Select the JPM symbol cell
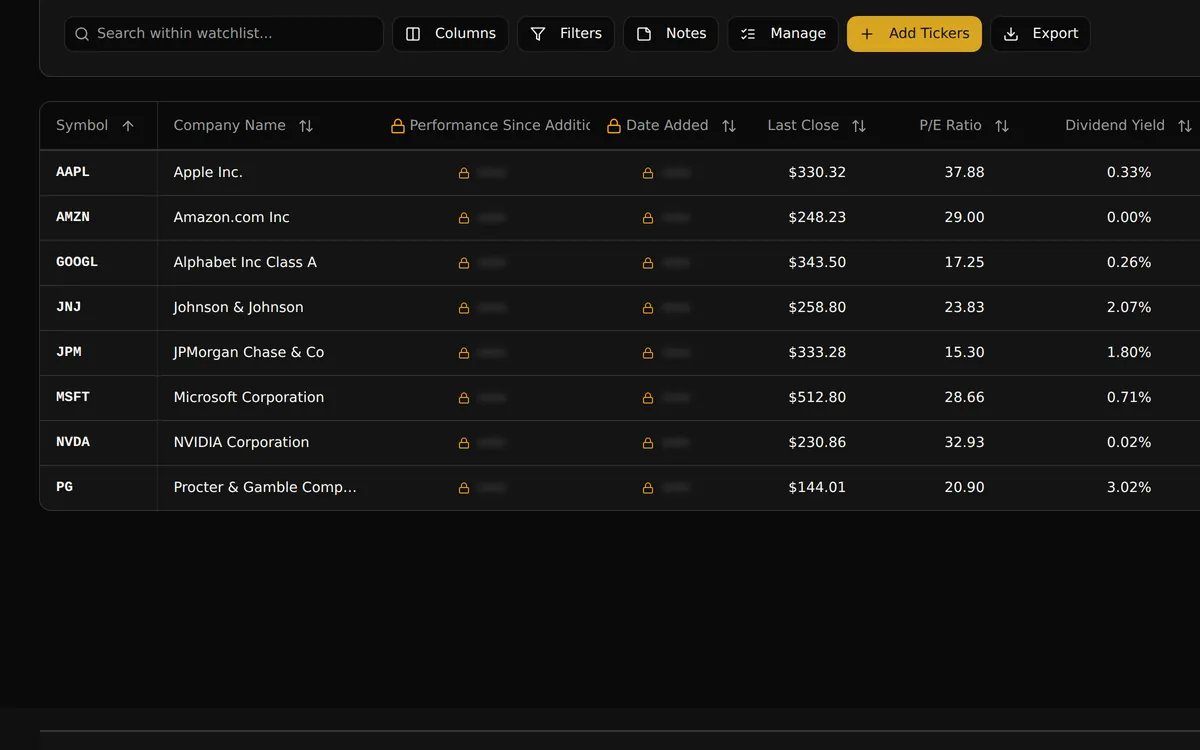The width and height of the screenshot is (1200, 750). (x=98, y=353)
